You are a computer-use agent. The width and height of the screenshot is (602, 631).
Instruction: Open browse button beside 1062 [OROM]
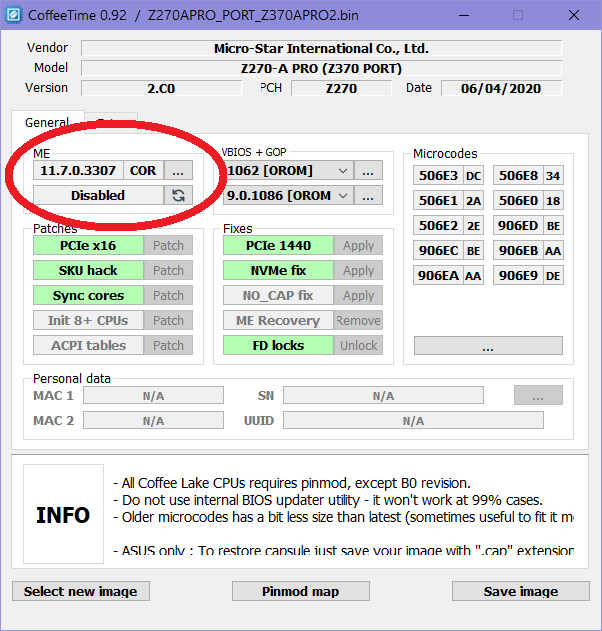[x=368, y=171]
